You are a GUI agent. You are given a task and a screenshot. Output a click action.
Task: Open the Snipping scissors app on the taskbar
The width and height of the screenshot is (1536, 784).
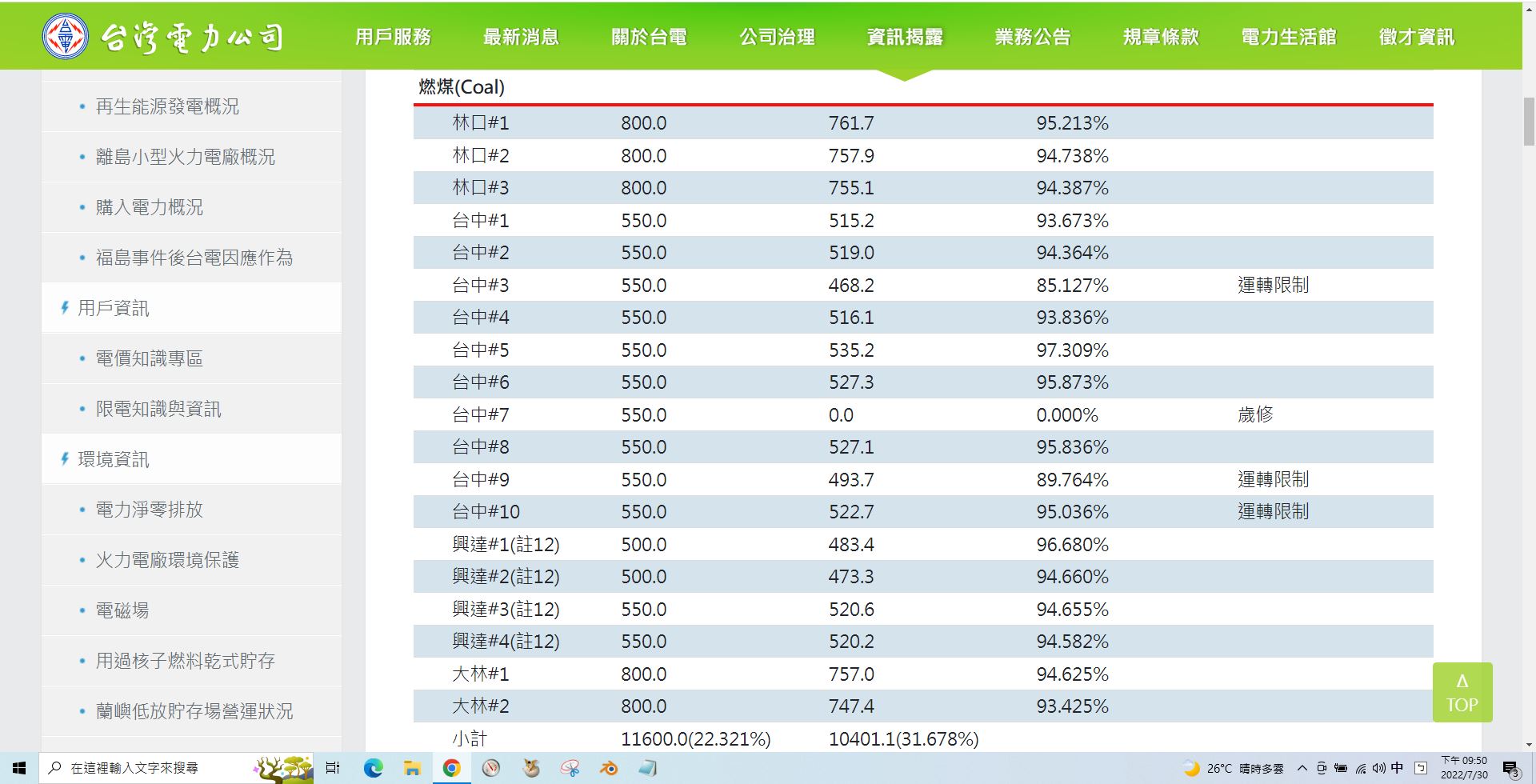570,768
